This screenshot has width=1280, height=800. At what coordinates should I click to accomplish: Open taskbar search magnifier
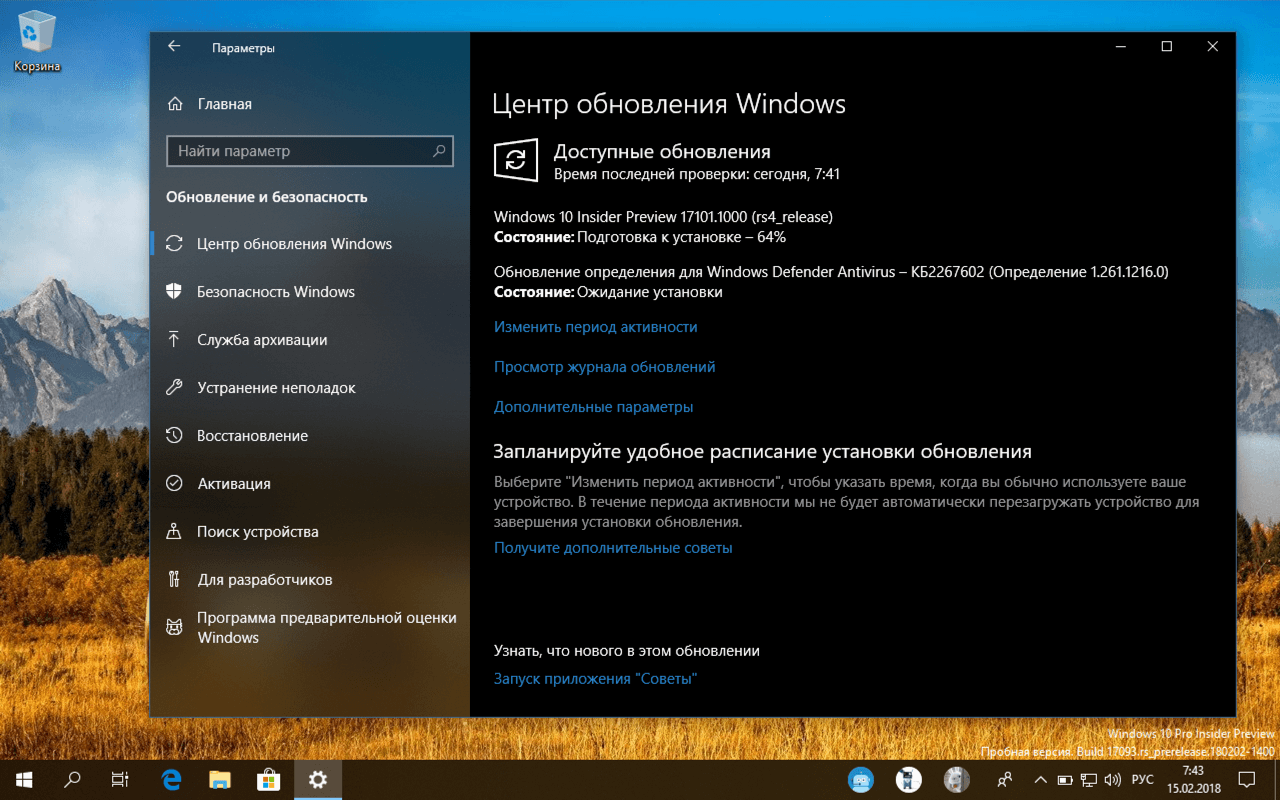point(72,779)
